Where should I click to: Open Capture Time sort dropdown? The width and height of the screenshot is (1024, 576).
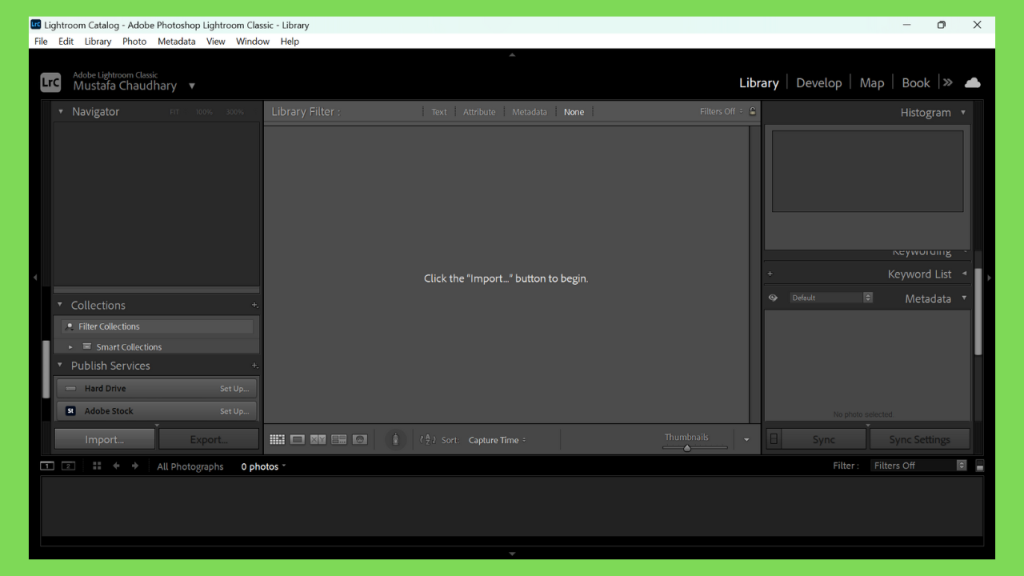[497, 440]
